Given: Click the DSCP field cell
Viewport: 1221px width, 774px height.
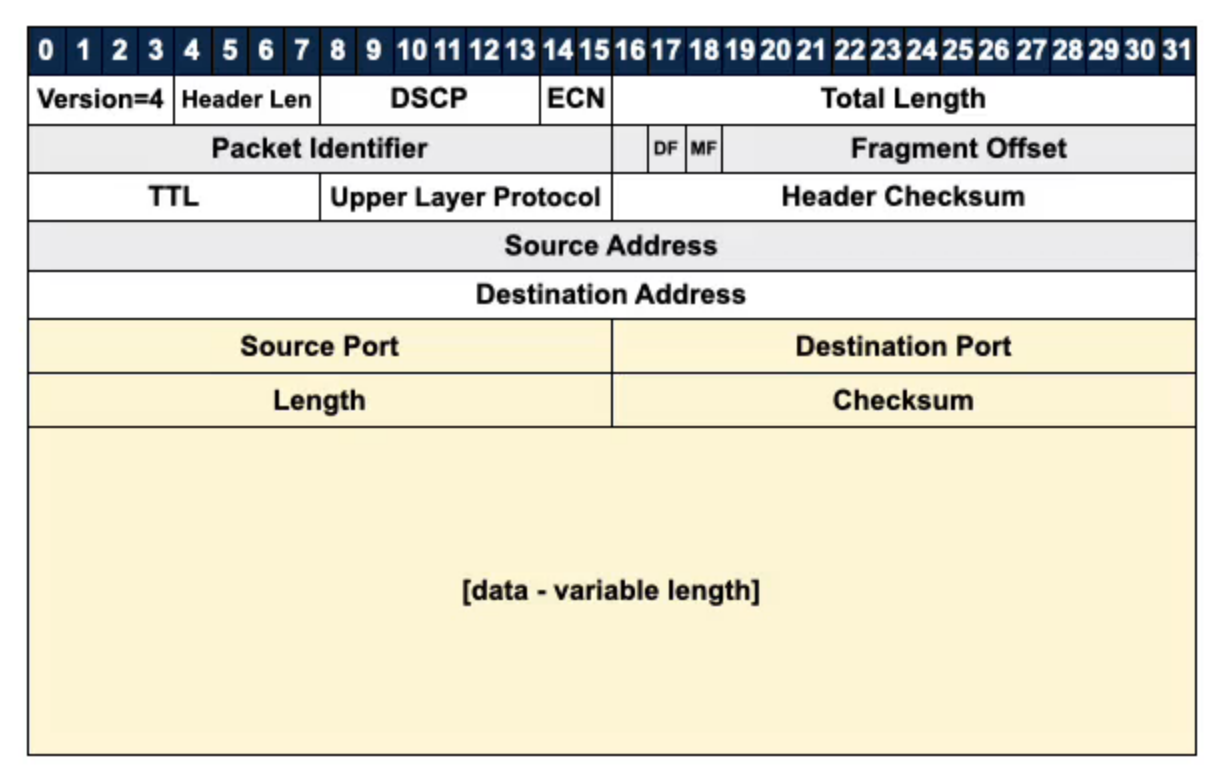Looking at the screenshot, I should click(x=429, y=100).
